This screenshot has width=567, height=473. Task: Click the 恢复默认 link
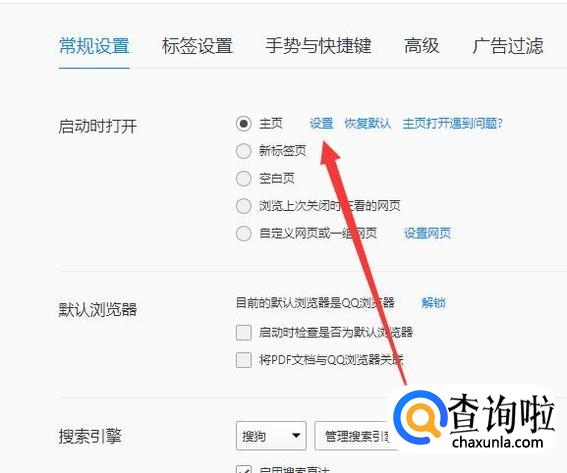(x=367, y=124)
